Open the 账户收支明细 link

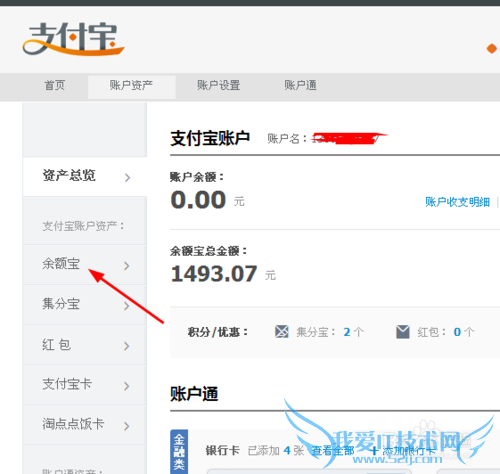pos(457,202)
